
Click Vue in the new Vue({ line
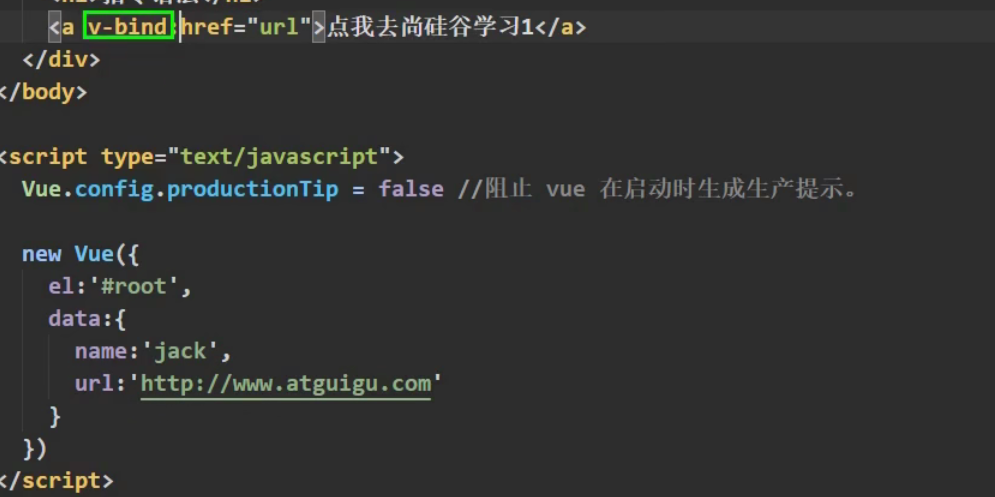coord(94,254)
